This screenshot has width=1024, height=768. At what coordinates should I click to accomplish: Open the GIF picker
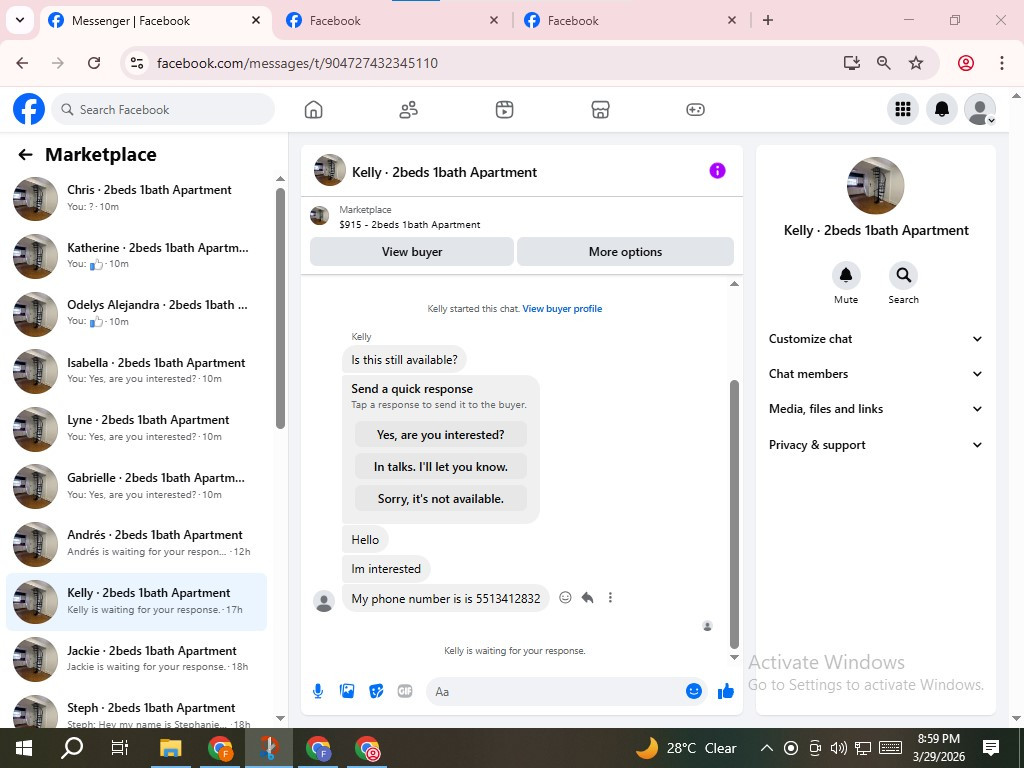click(405, 691)
